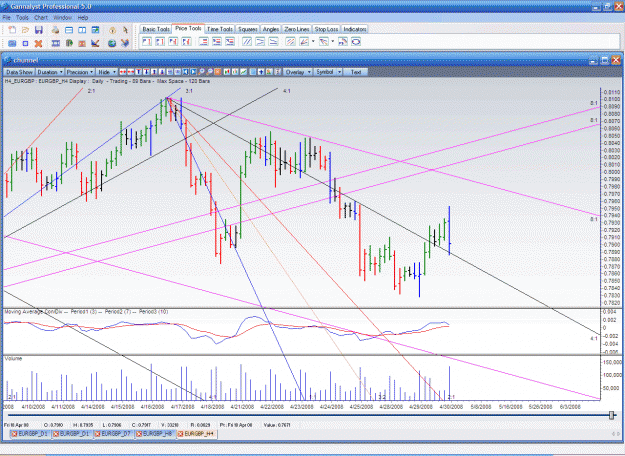Open the Help menu
Image resolution: width=625 pixels, height=456 pixels.
tap(83, 18)
